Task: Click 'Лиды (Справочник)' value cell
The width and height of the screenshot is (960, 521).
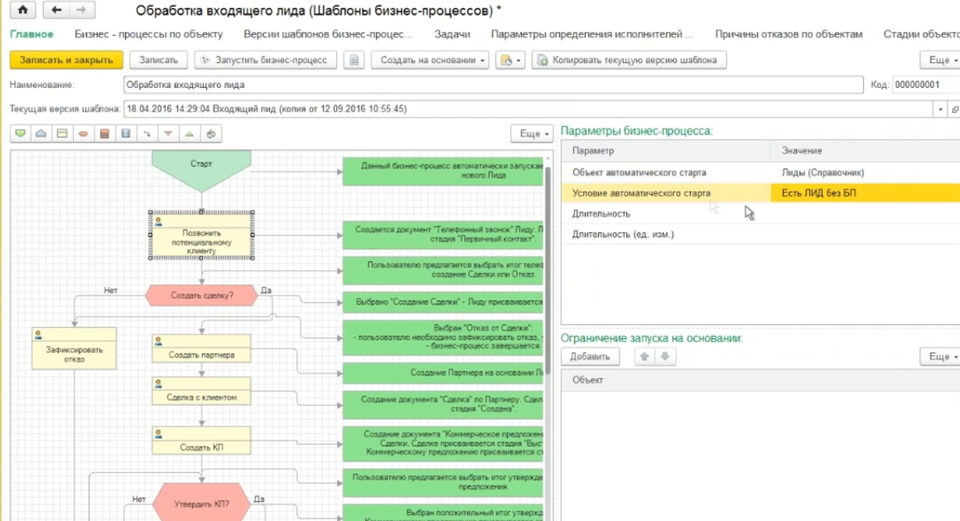Action: [865, 173]
